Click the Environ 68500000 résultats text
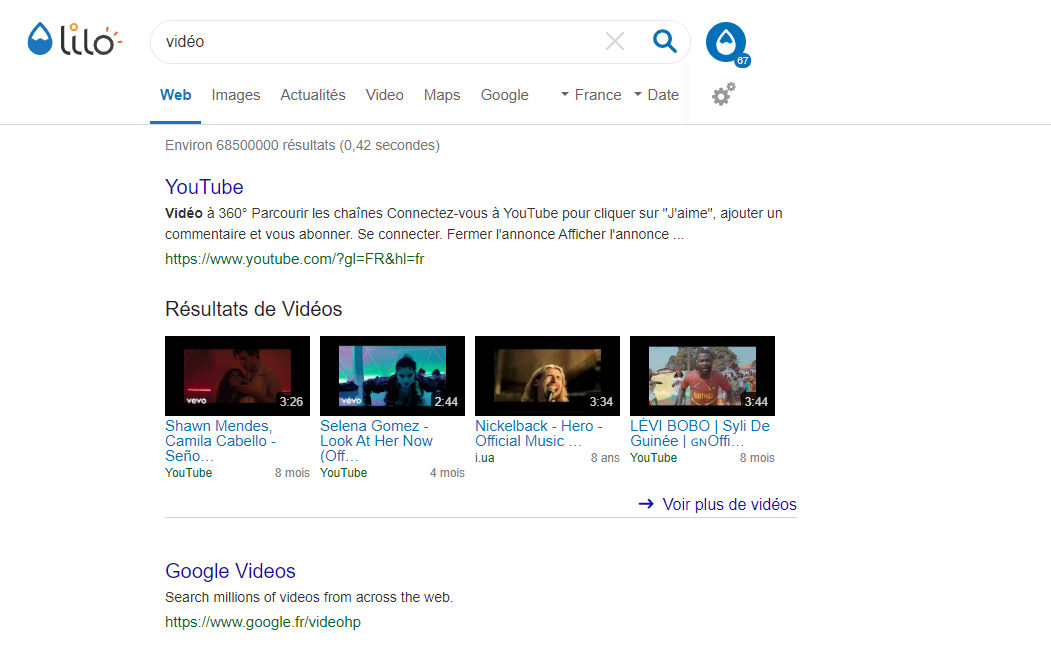This screenshot has width=1051, height=655. click(302, 145)
